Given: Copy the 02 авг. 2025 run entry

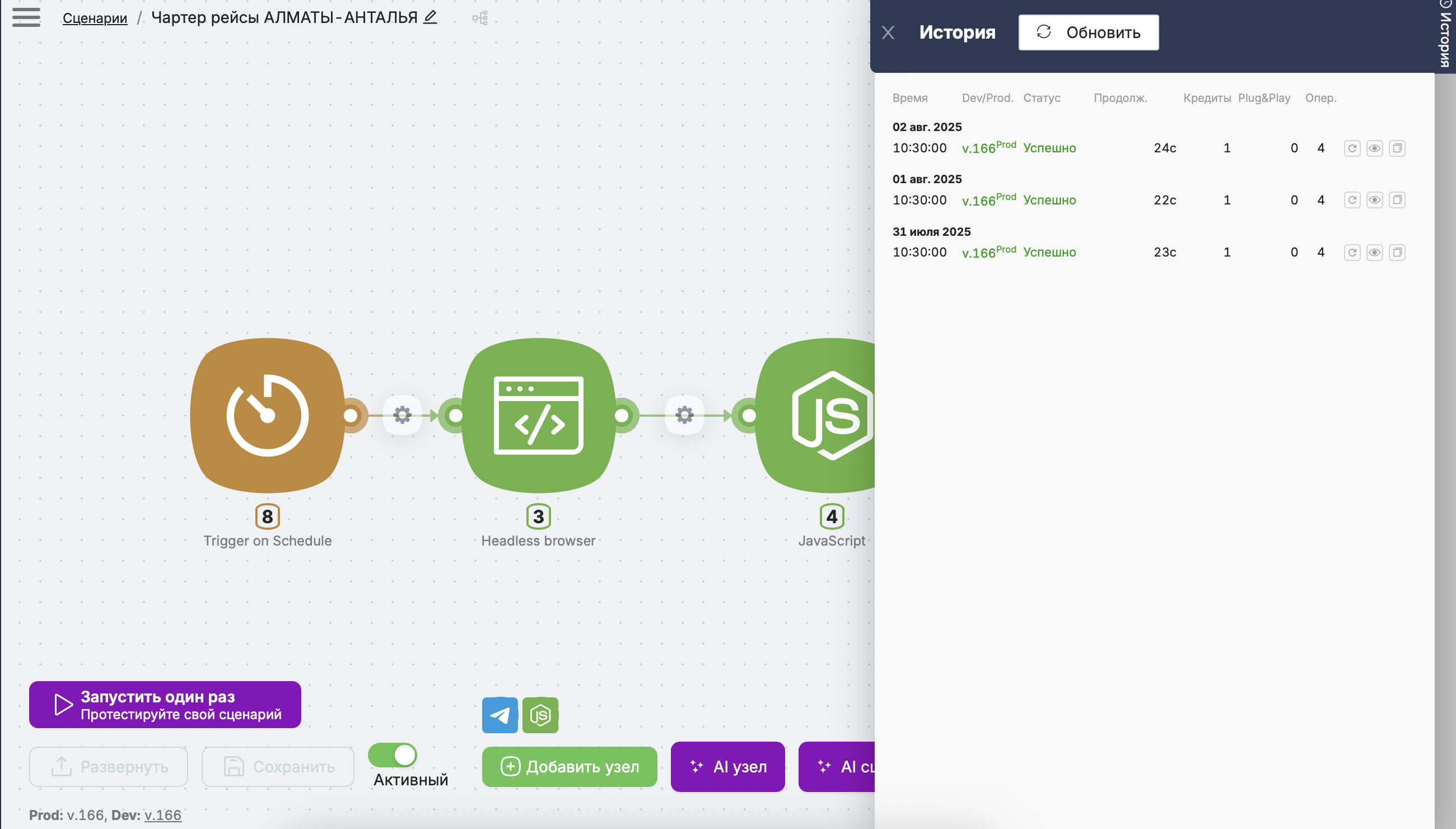Looking at the screenshot, I should (1397, 148).
